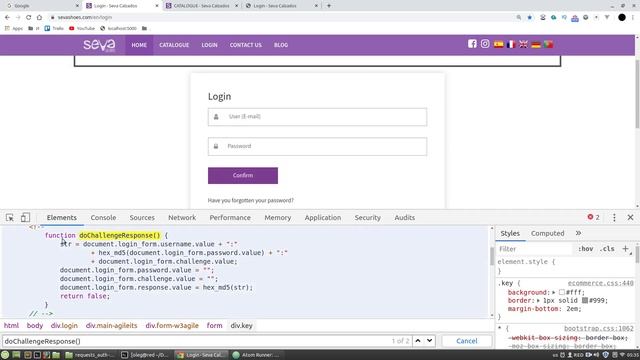Open a new browser tab
The image size is (640, 360).
tap(329, 6)
